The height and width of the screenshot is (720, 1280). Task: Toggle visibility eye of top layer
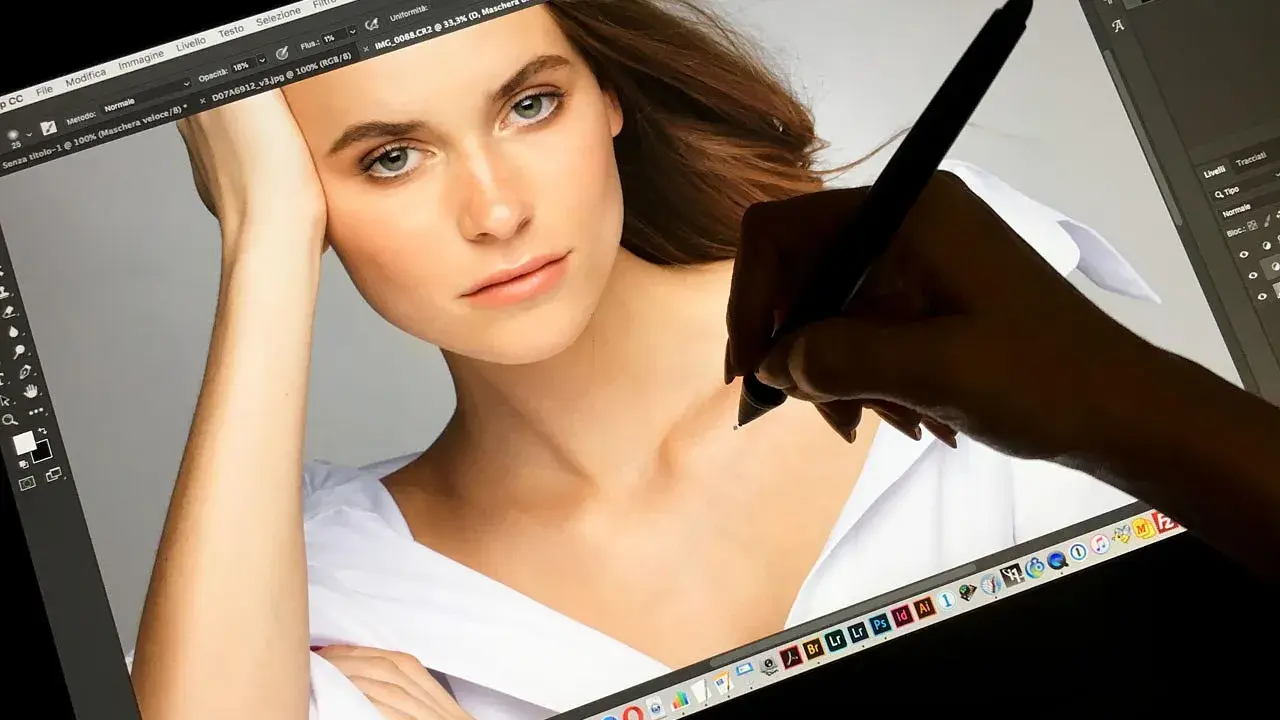[1244, 254]
